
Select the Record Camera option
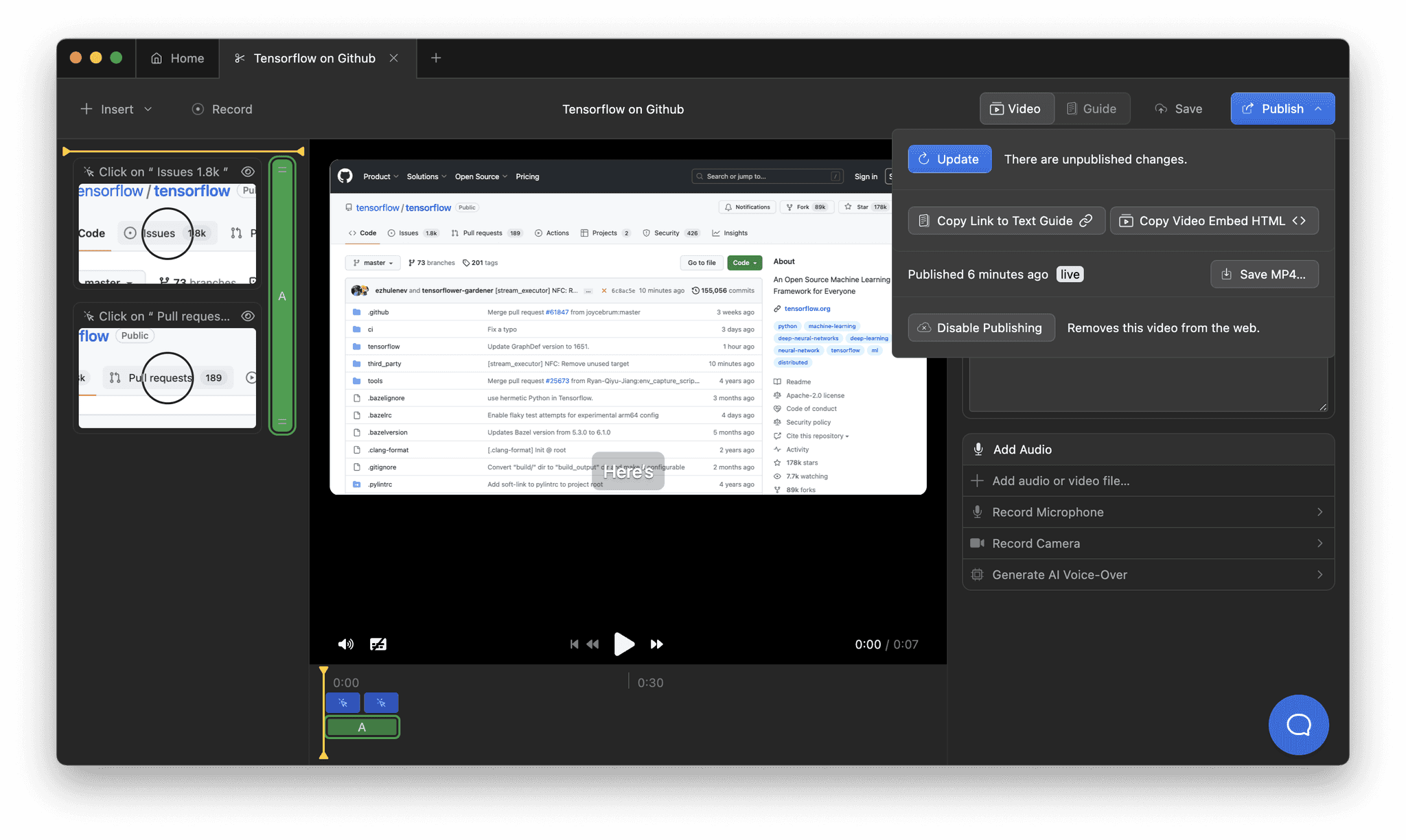coord(1147,543)
